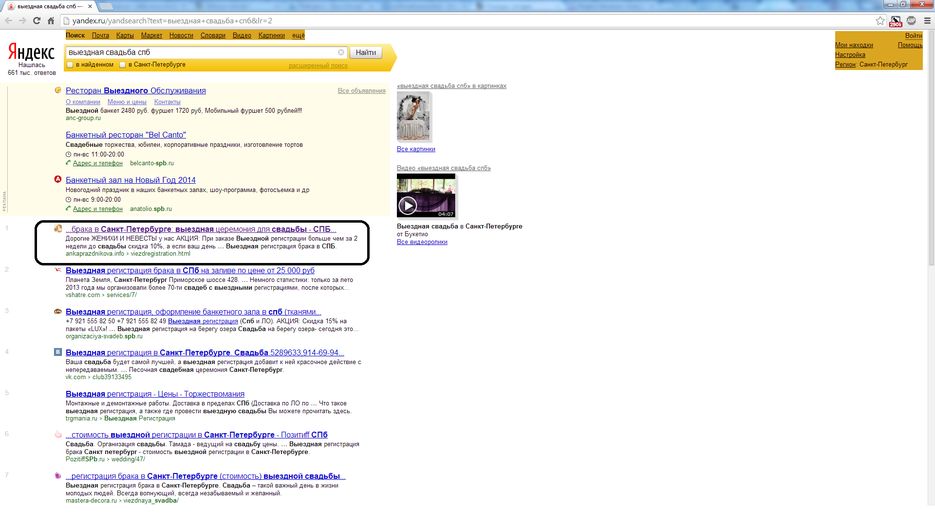The height and width of the screenshot is (525, 935).
Task: Clear the Yandex search query with the X icon
Action: click(x=341, y=52)
